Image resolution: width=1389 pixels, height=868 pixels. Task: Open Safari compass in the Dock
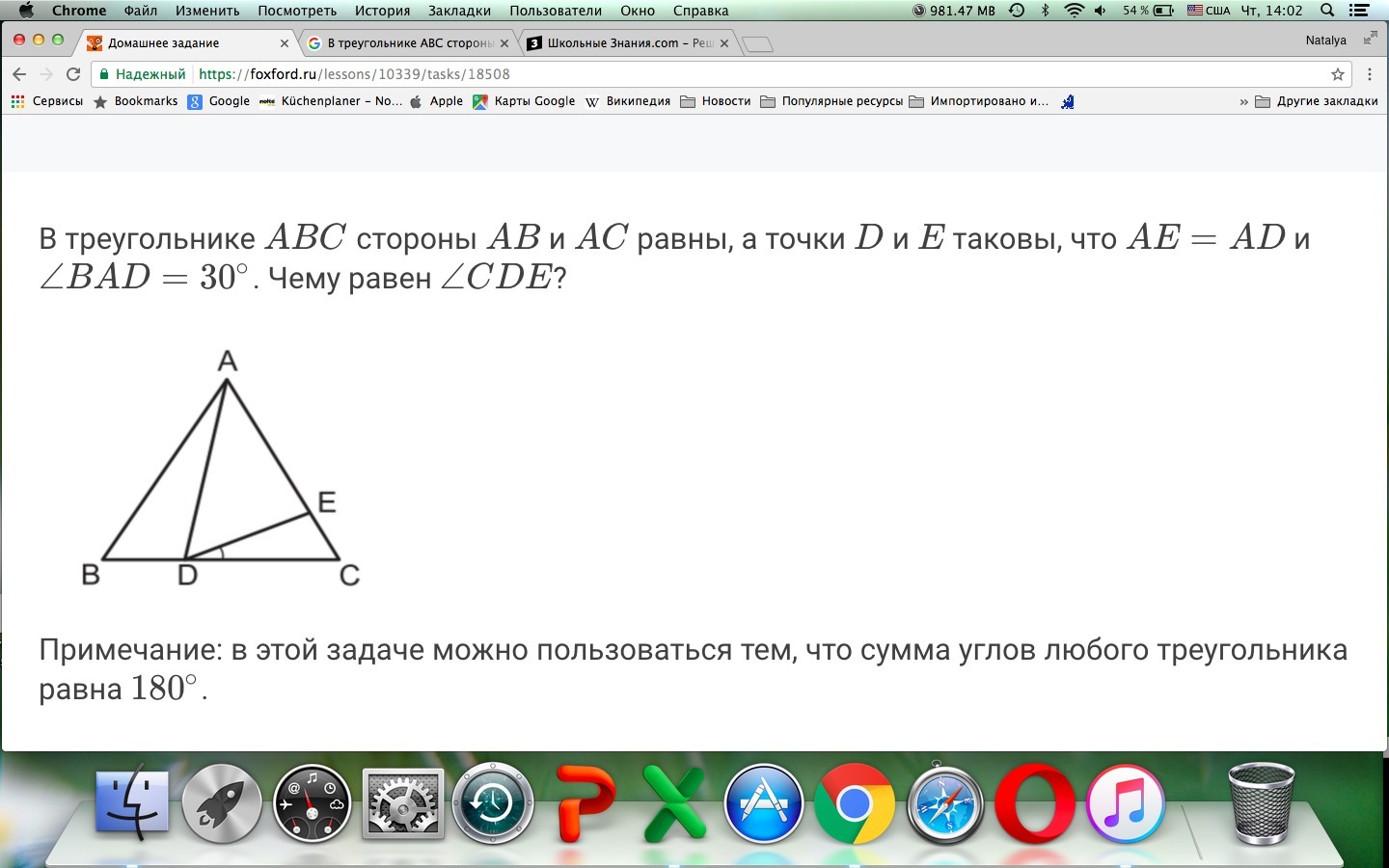click(945, 802)
